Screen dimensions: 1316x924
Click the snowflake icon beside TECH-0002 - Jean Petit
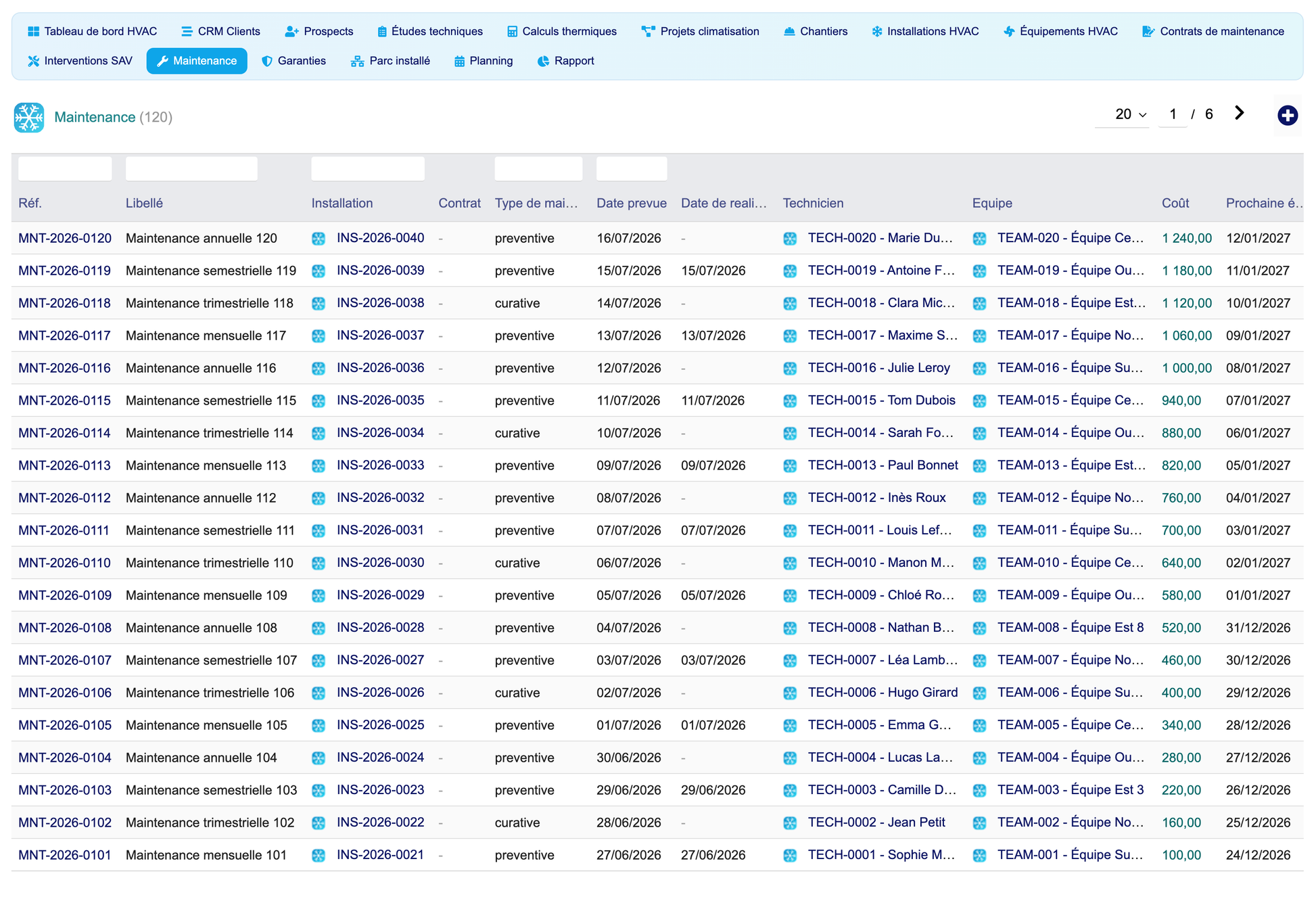pos(790,823)
